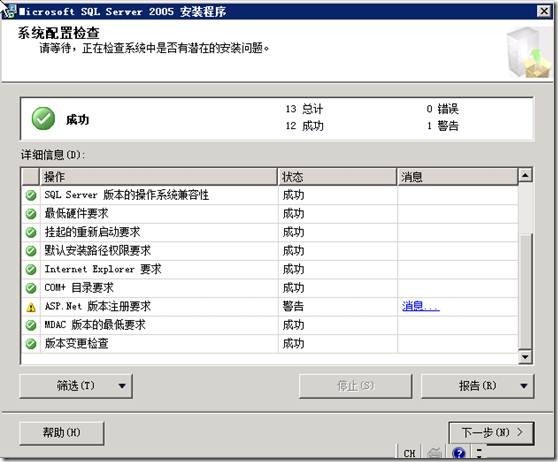Click the check icon for Internet Explorer 要求

pyautogui.click(x=31, y=269)
